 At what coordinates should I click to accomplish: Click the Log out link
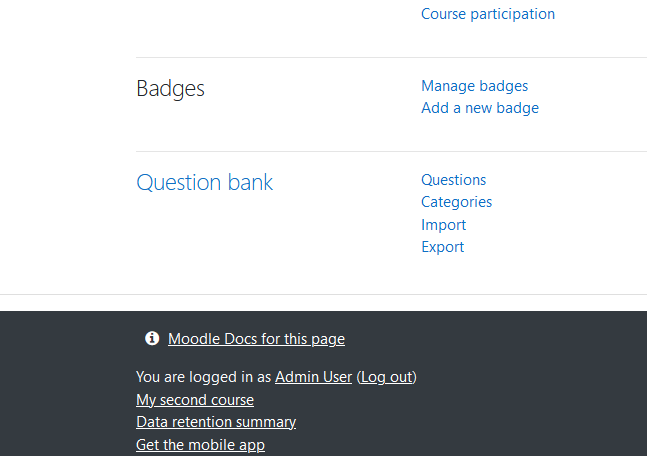coord(387,377)
